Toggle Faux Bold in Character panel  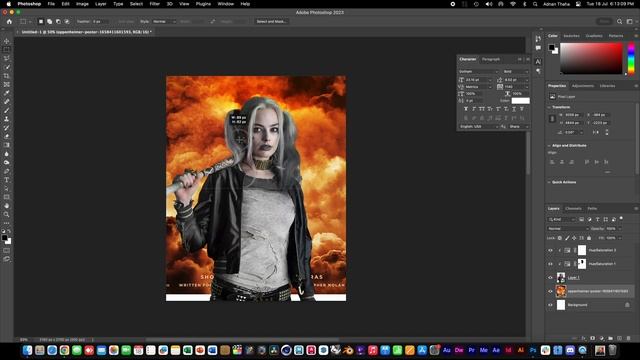click(x=466, y=109)
